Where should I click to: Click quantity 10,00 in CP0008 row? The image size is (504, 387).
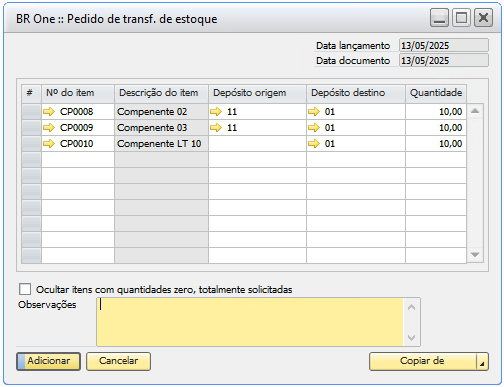point(436,112)
